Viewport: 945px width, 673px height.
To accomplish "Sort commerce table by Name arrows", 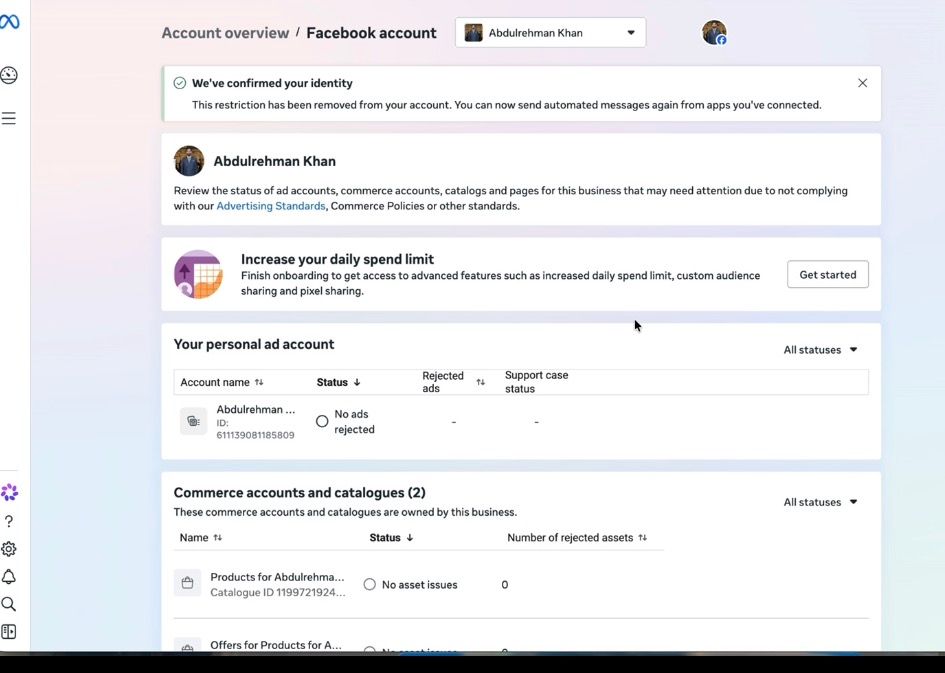I will (x=218, y=537).
